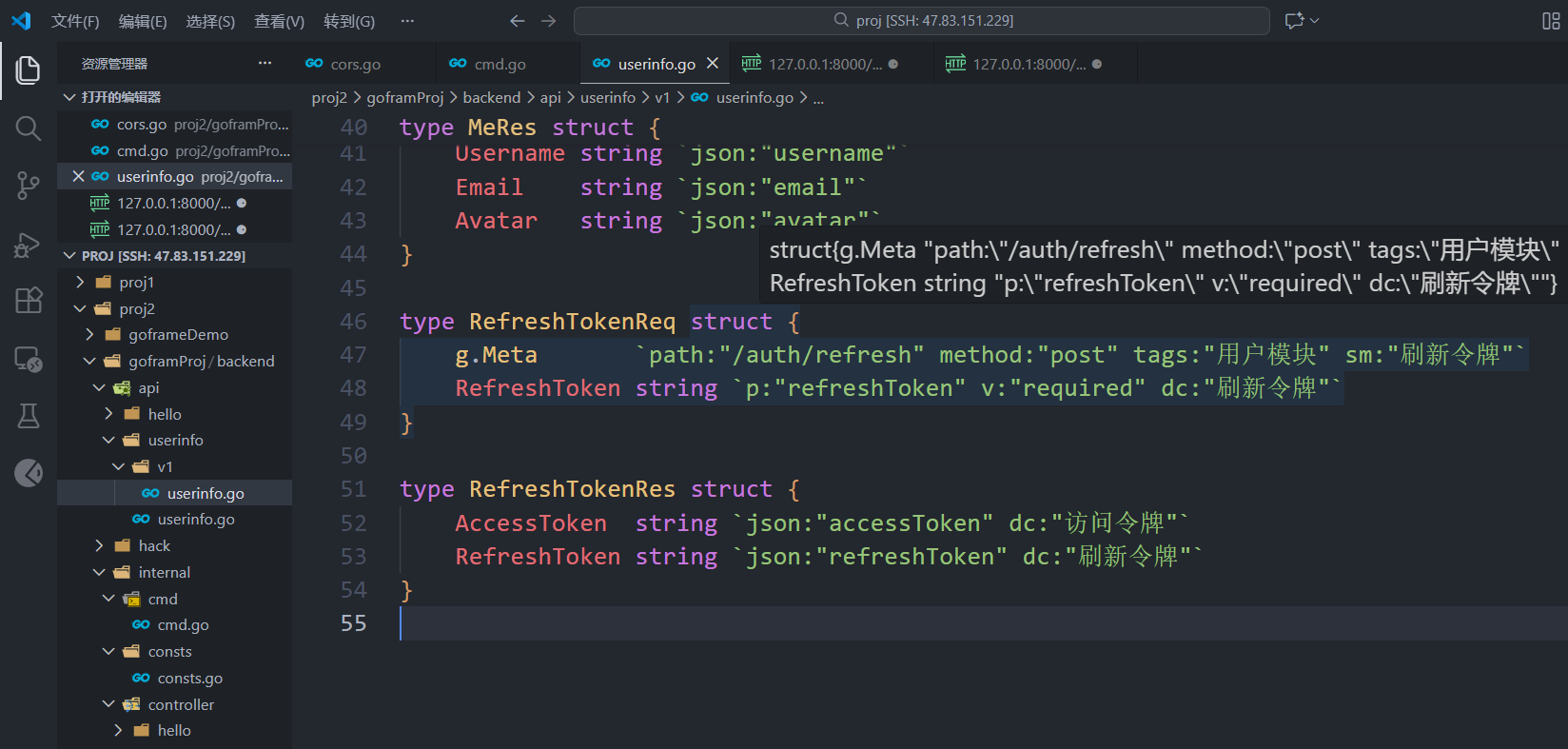
Task: Open the Source Control view
Action: 29,186
